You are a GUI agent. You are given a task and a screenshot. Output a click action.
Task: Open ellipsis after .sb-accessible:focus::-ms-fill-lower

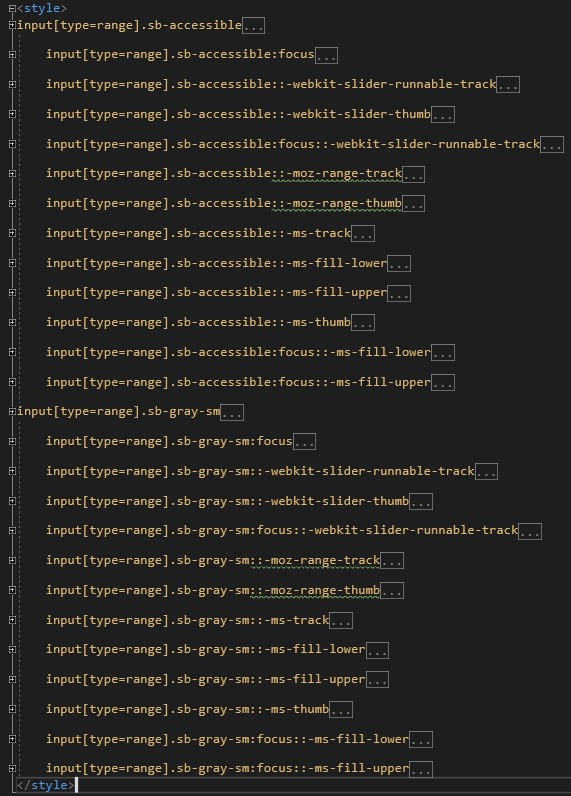(443, 353)
